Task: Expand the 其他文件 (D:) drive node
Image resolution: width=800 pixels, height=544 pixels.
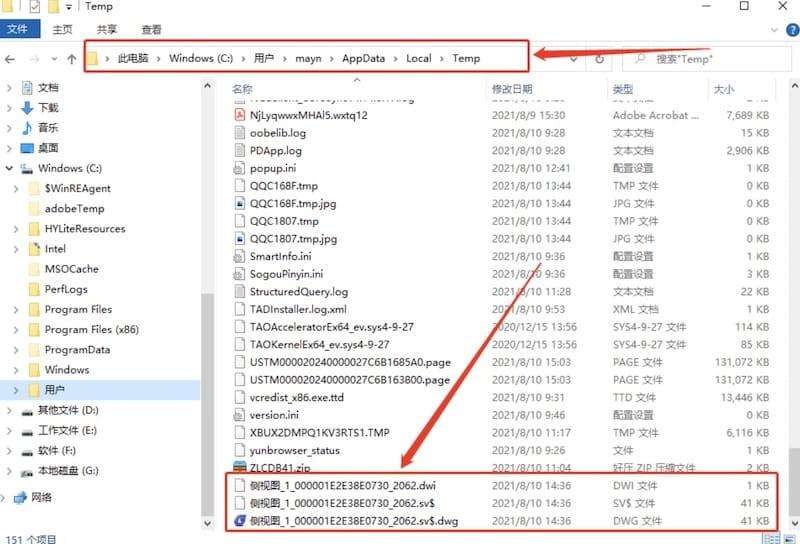Action: point(9,410)
